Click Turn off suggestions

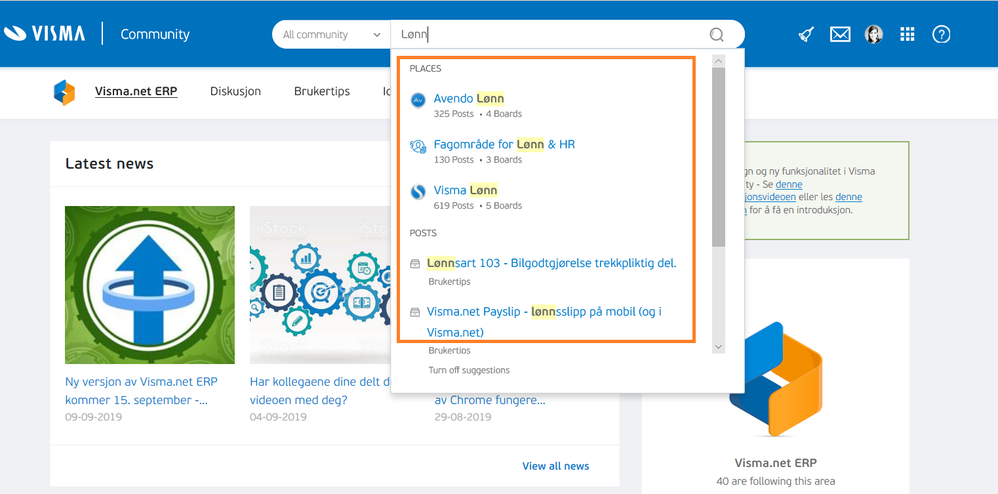point(469,370)
